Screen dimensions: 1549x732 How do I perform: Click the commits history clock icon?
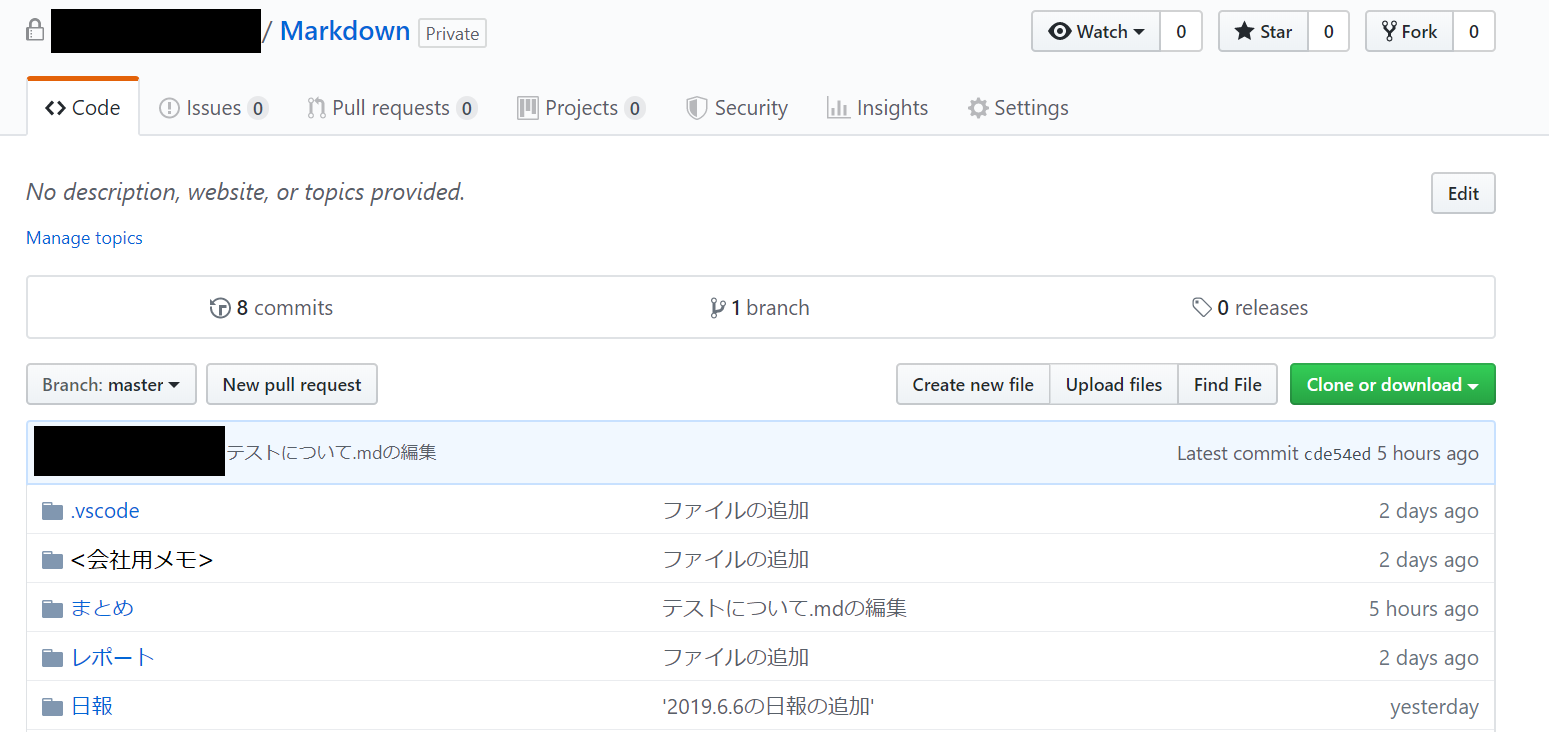point(220,308)
